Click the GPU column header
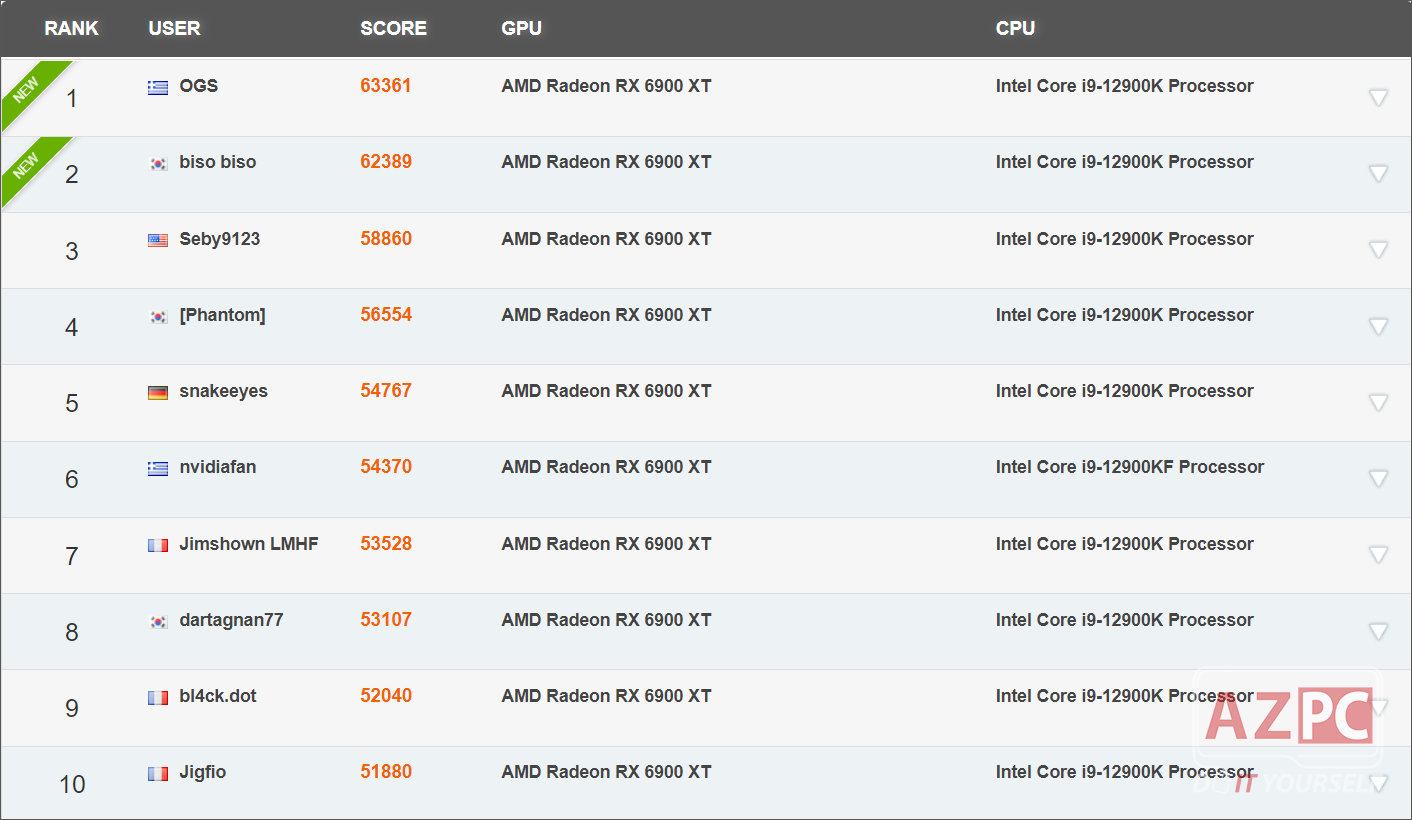1412x820 pixels. 521,28
